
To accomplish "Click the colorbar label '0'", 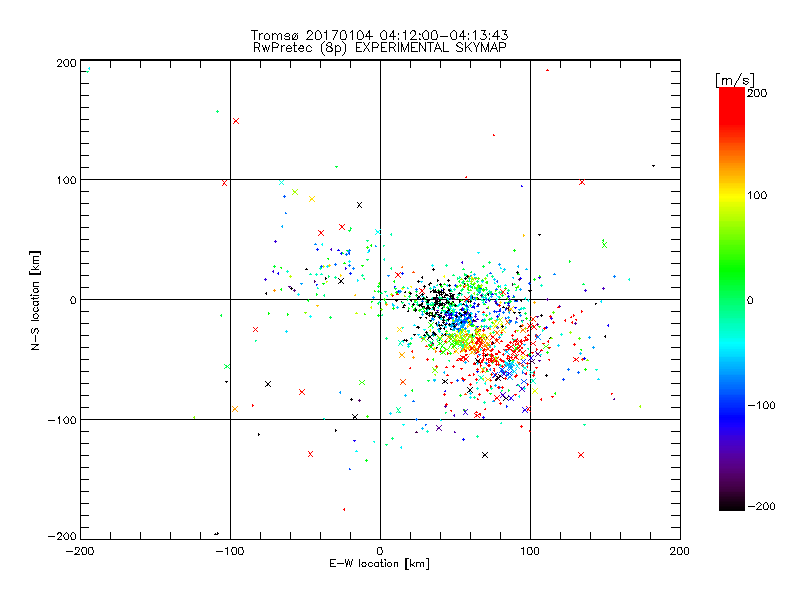I will point(750,300).
